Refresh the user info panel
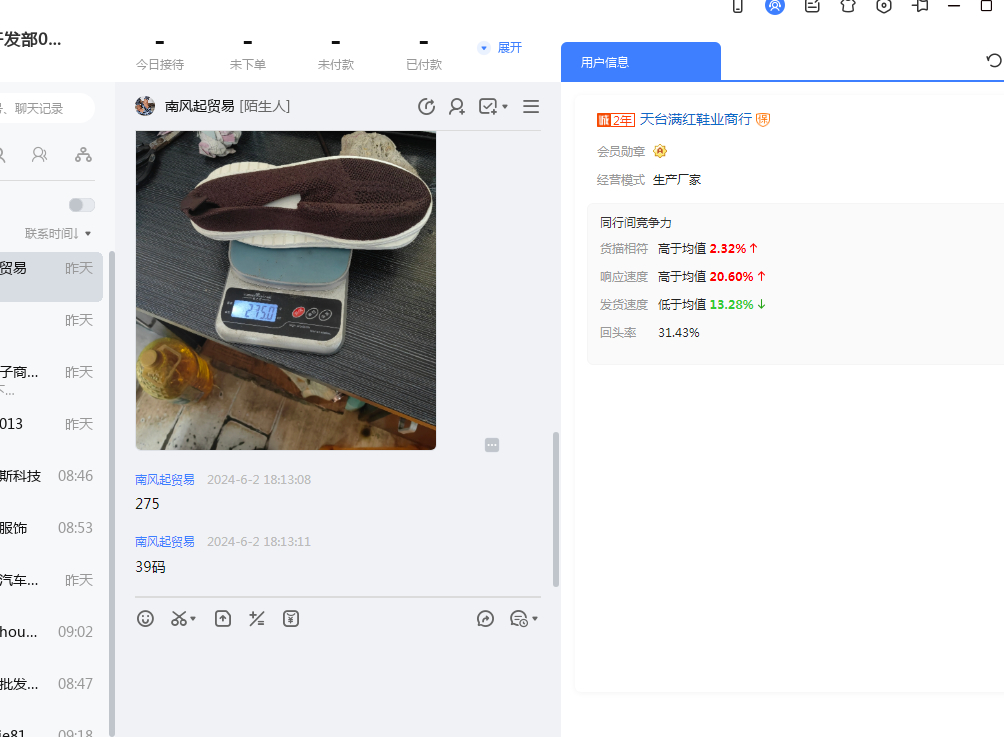This screenshot has height=737, width=1004. [994, 61]
